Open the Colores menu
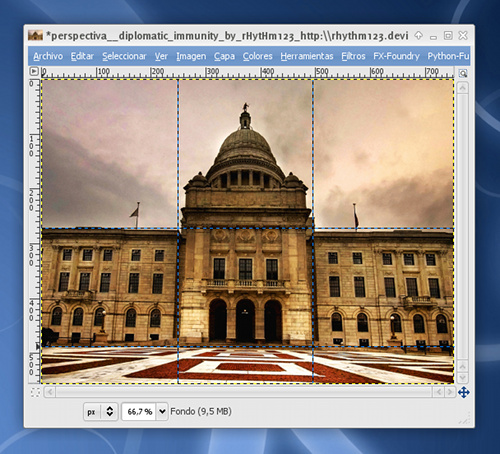This screenshot has width=500, height=454. [x=258, y=56]
